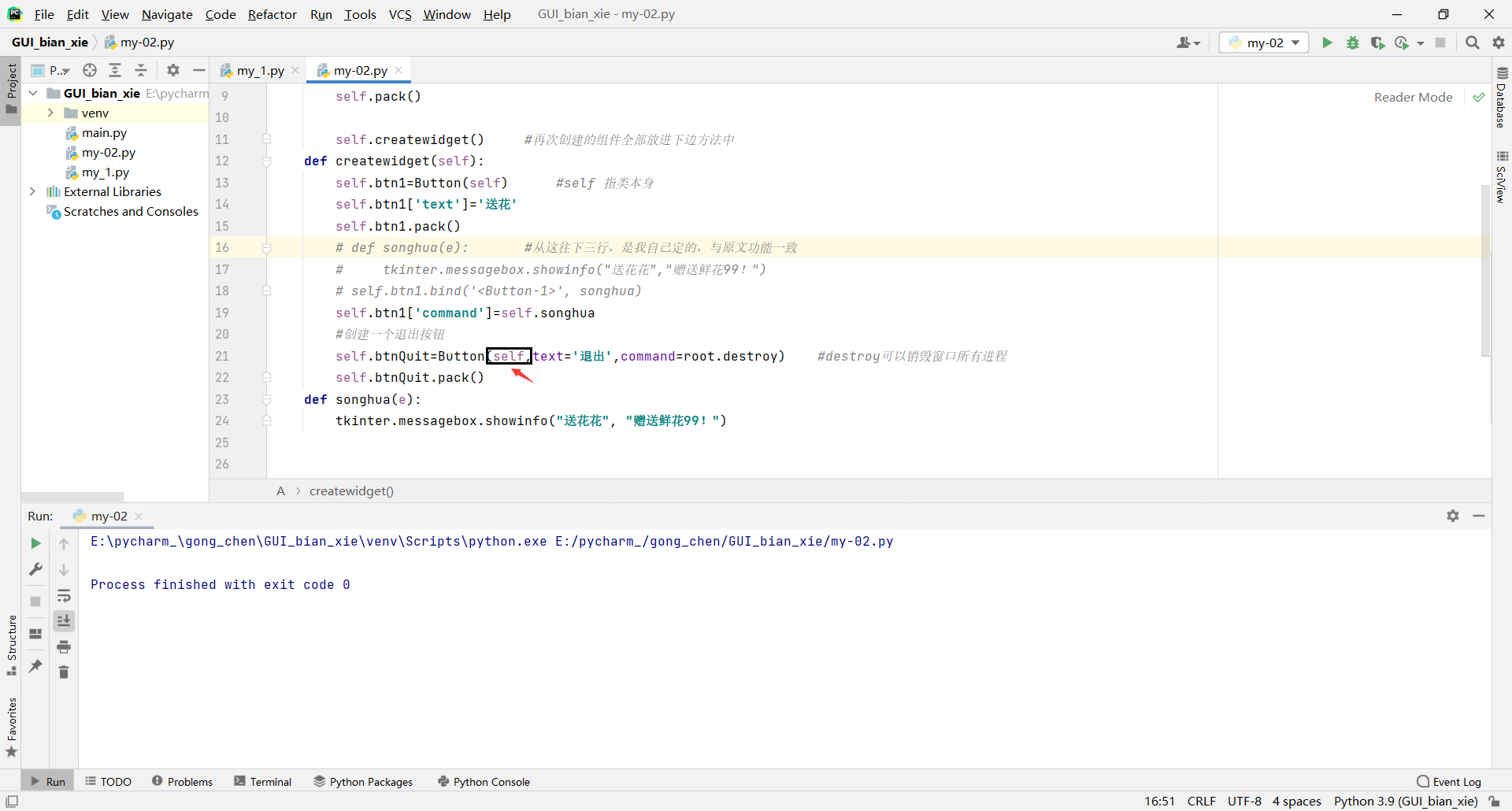
Task: Open the Python Console tab
Action: pyautogui.click(x=484, y=781)
